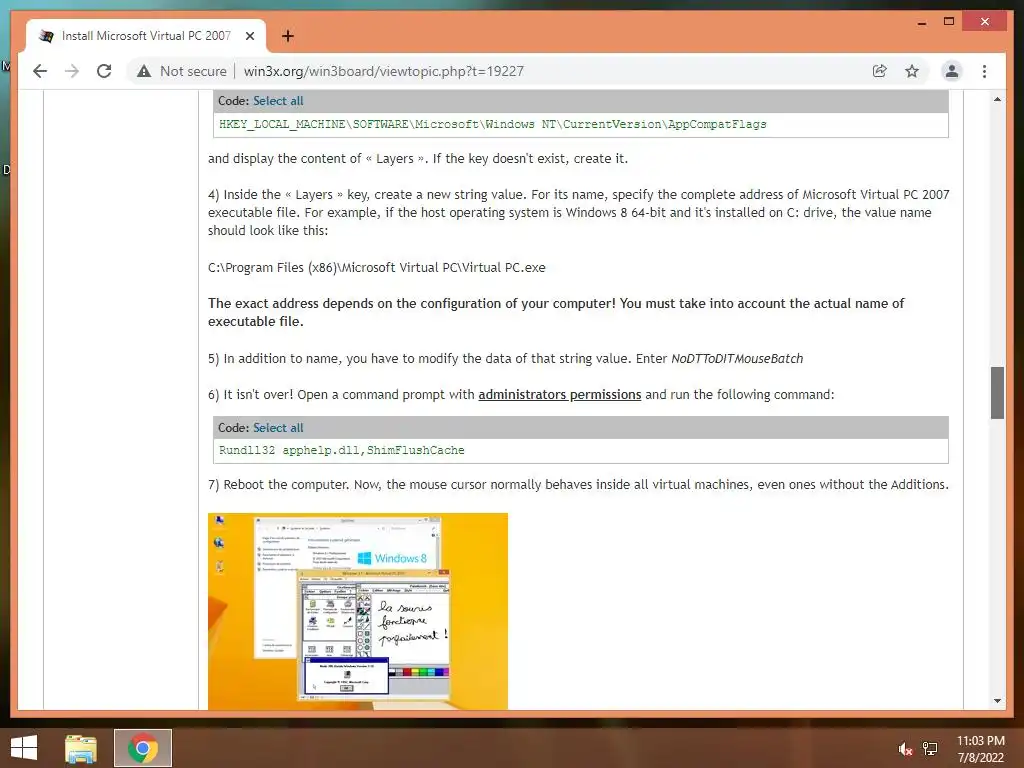Click the forward navigation arrow
The width and height of the screenshot is (1024, 768).
click(72, 71)
